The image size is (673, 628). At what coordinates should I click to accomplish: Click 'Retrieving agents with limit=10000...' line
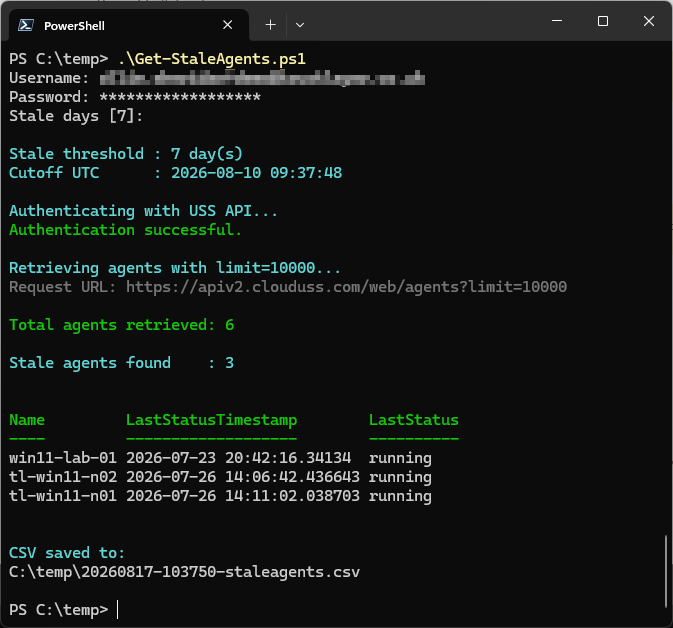coord(175,268)
